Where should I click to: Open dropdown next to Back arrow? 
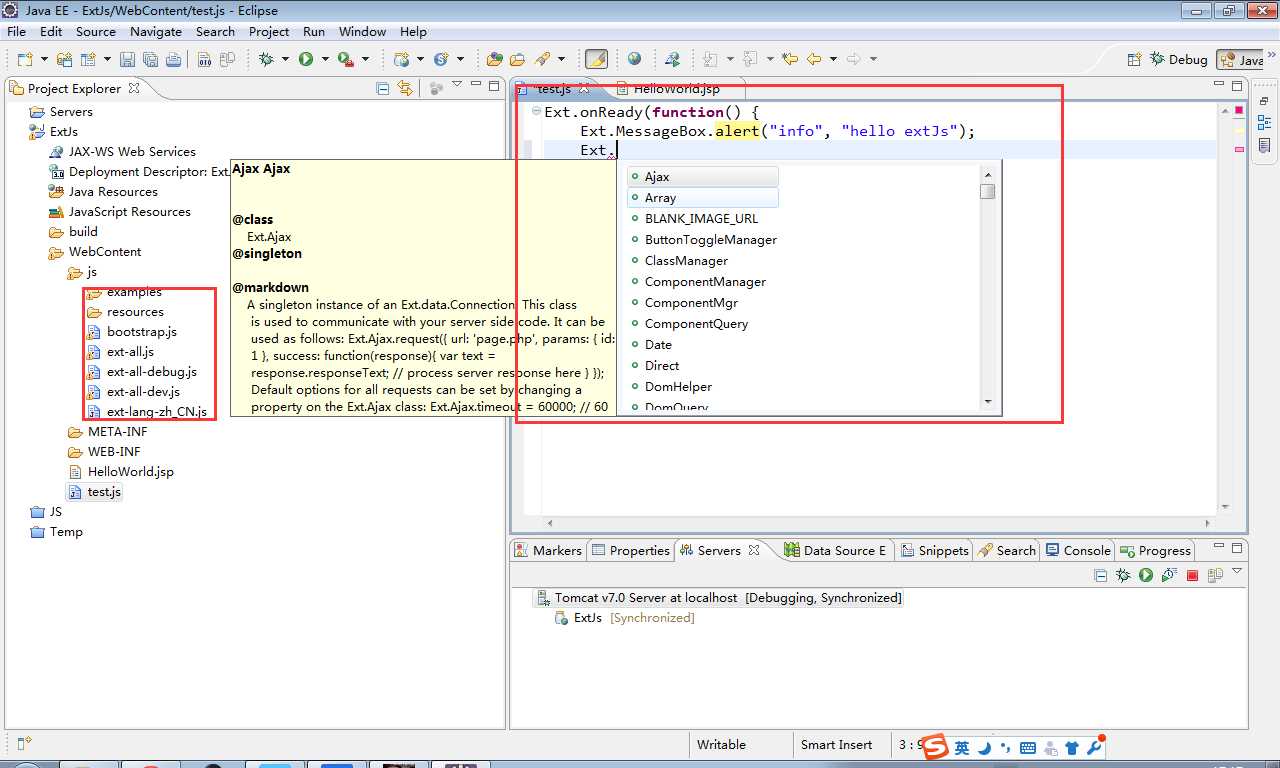[x=833, y=59]
